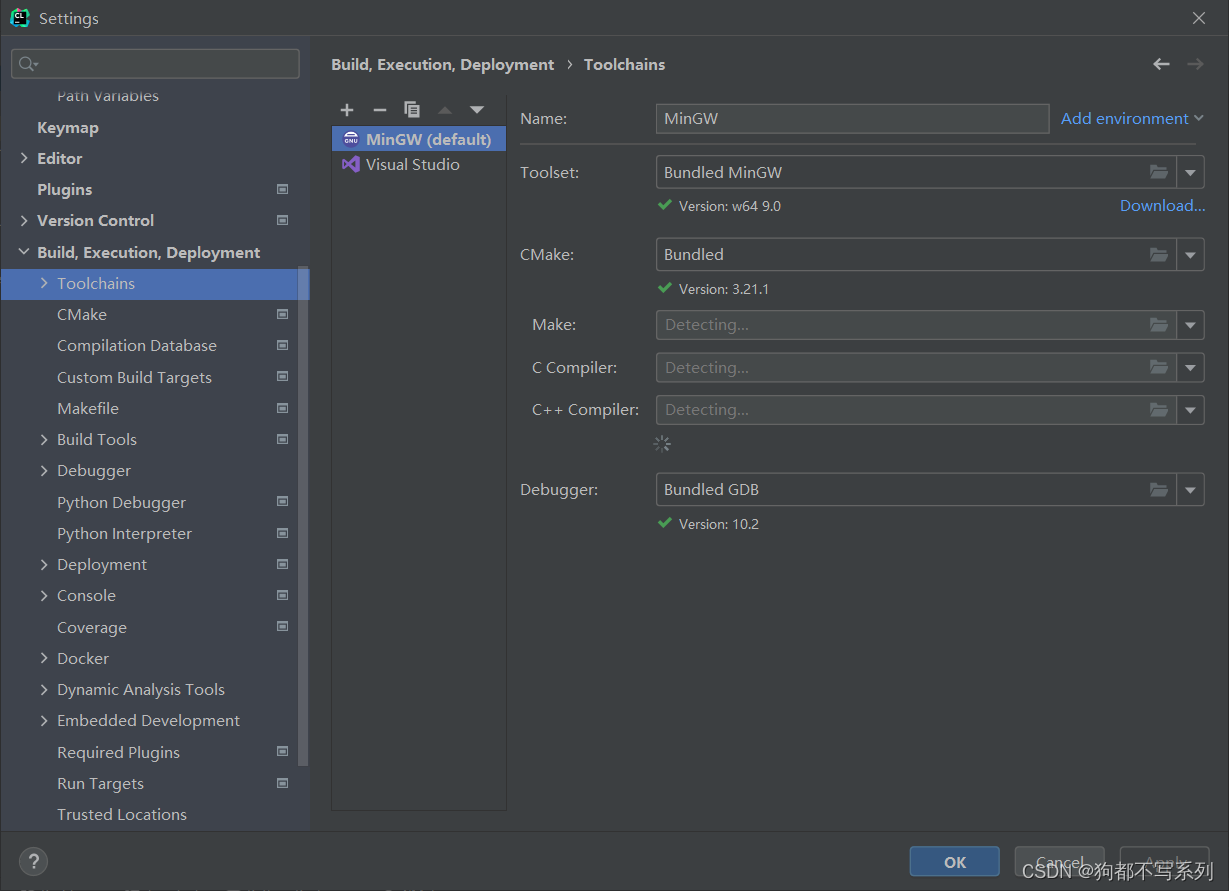Click the project-level icon next to Plugins

[x=282, y=189]
